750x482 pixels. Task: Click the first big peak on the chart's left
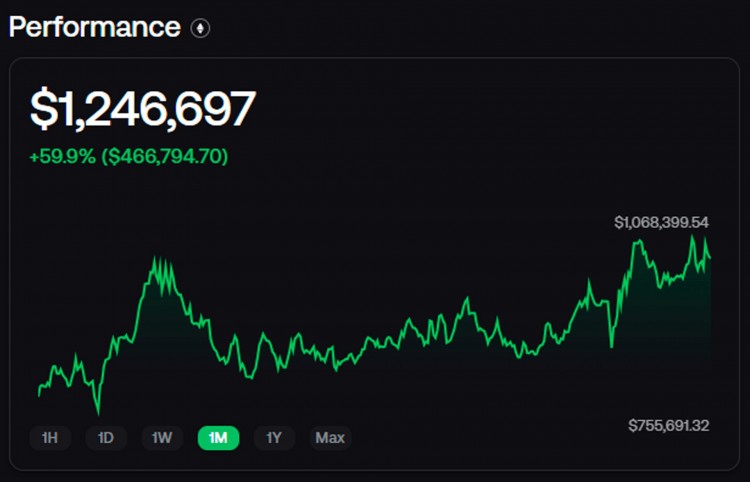(155, 260)
